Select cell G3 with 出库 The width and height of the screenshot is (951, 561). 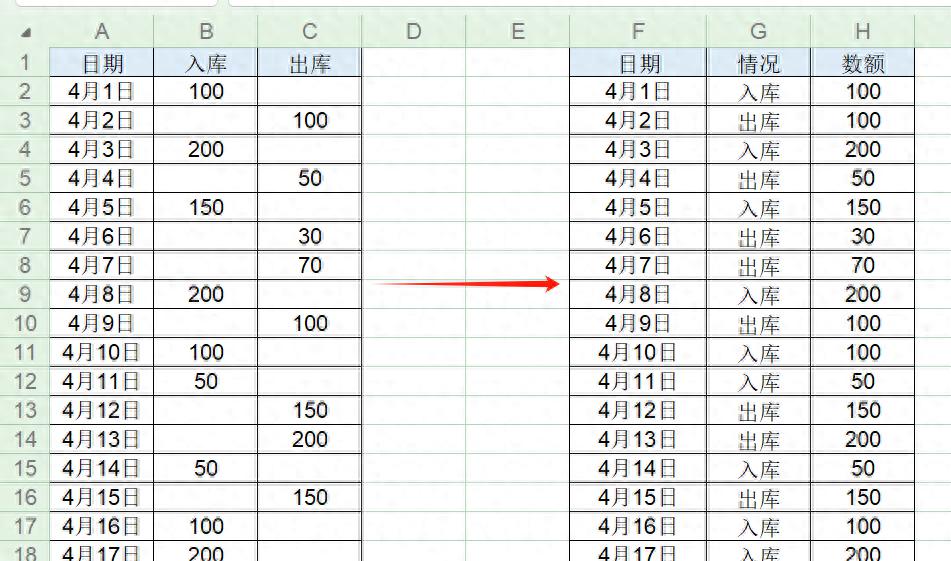(x=759, y=120)
